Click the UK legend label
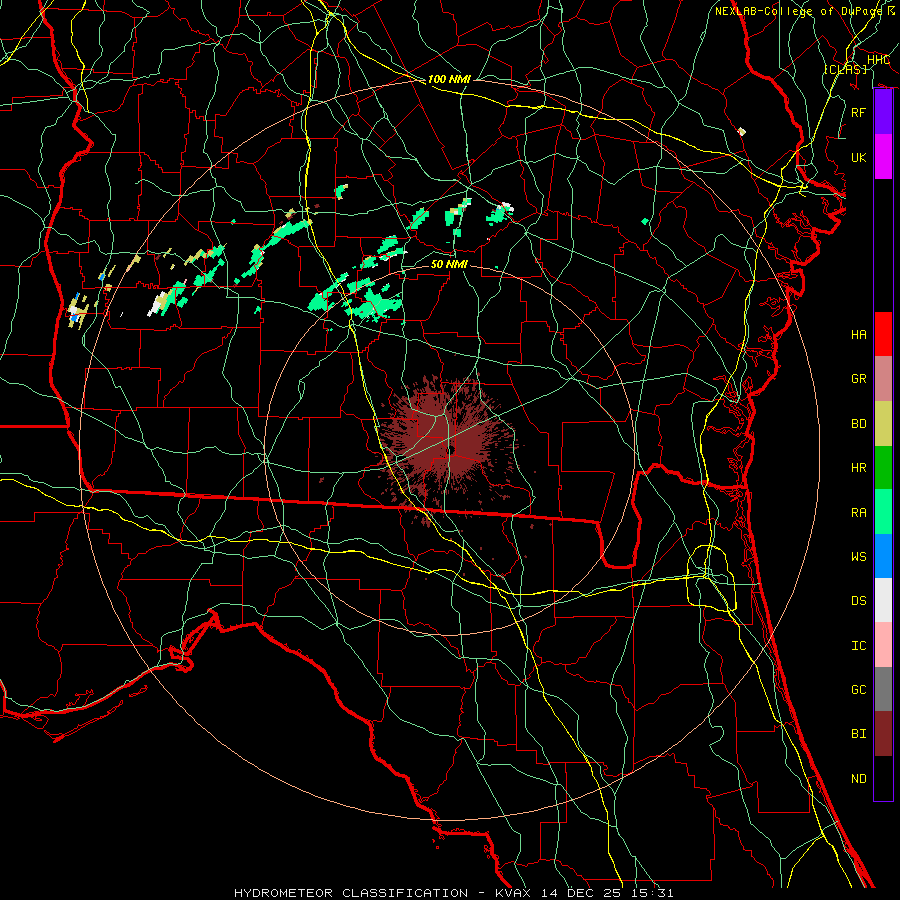 [858, 157]
